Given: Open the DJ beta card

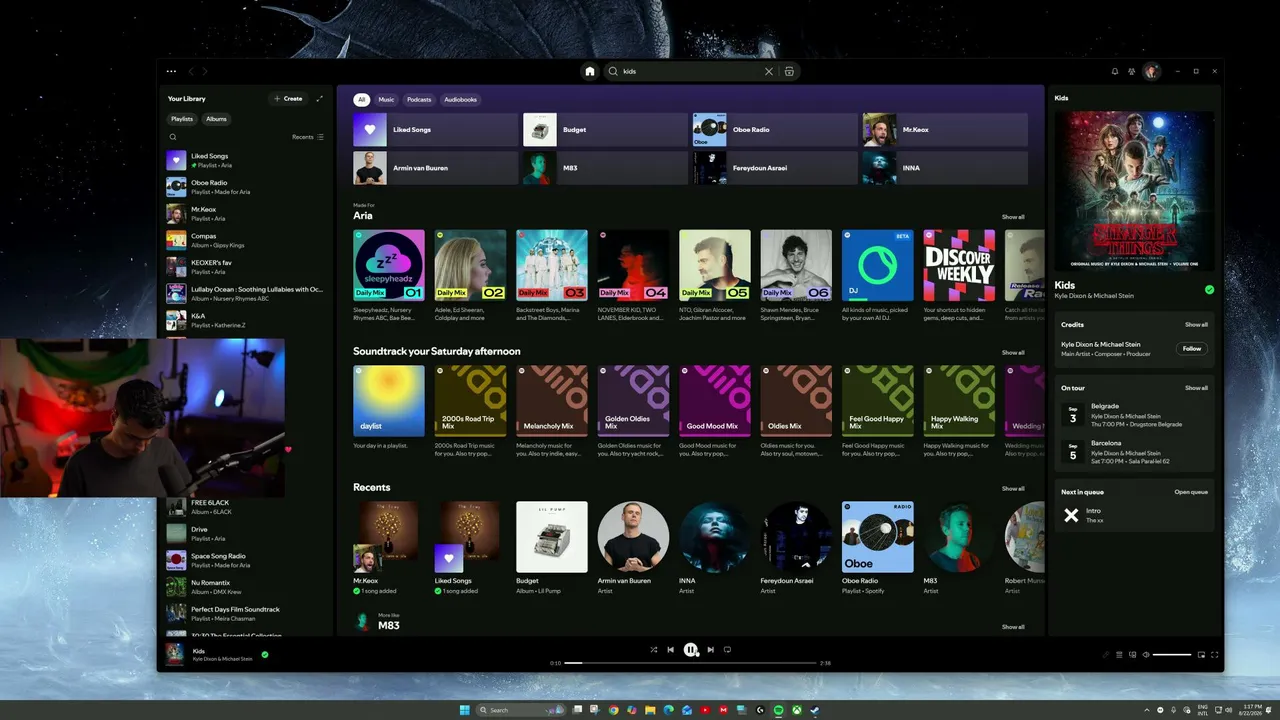Looking at the screenshot, I should coord(877,265).
